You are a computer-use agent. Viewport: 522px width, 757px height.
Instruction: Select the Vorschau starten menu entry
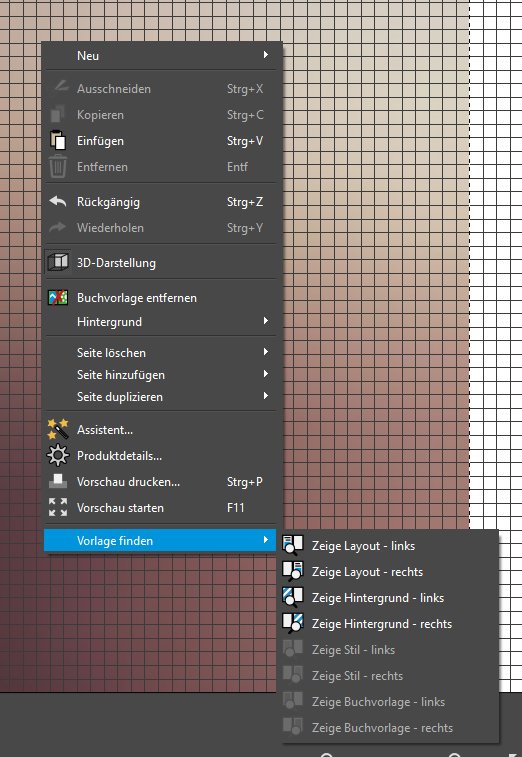[160, 507]
